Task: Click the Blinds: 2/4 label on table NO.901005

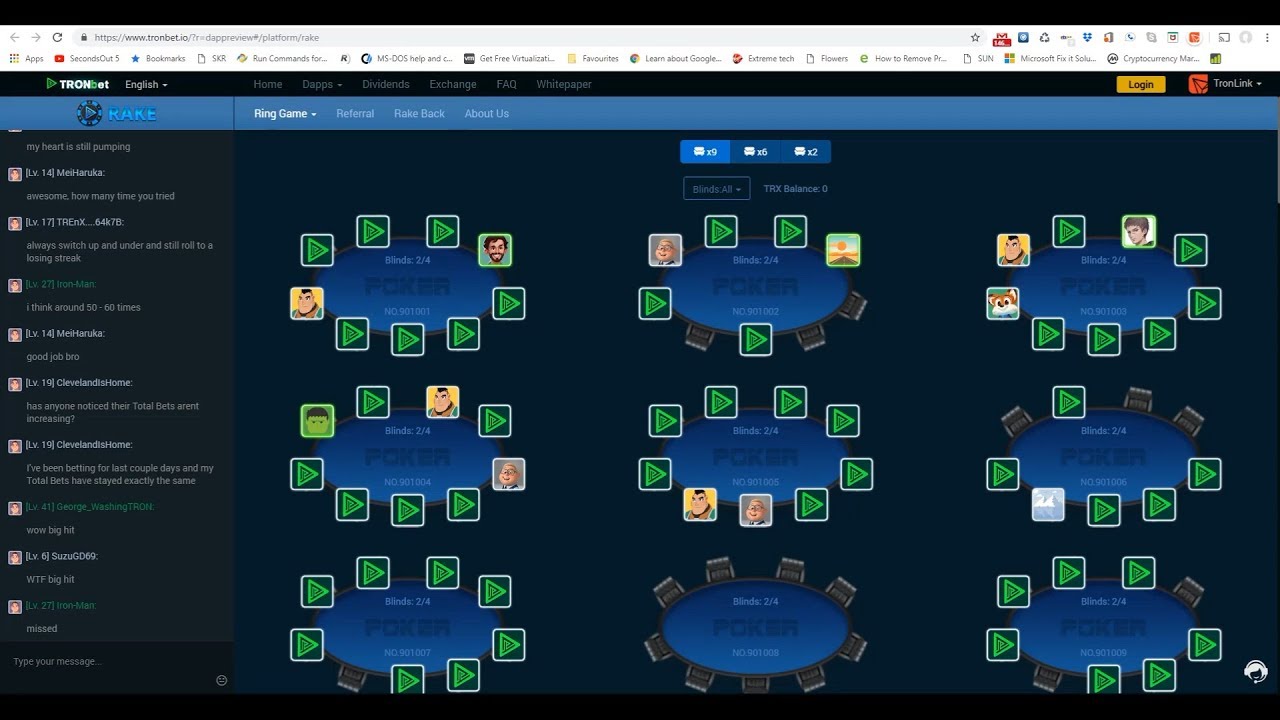Action: tap(755, 431)
